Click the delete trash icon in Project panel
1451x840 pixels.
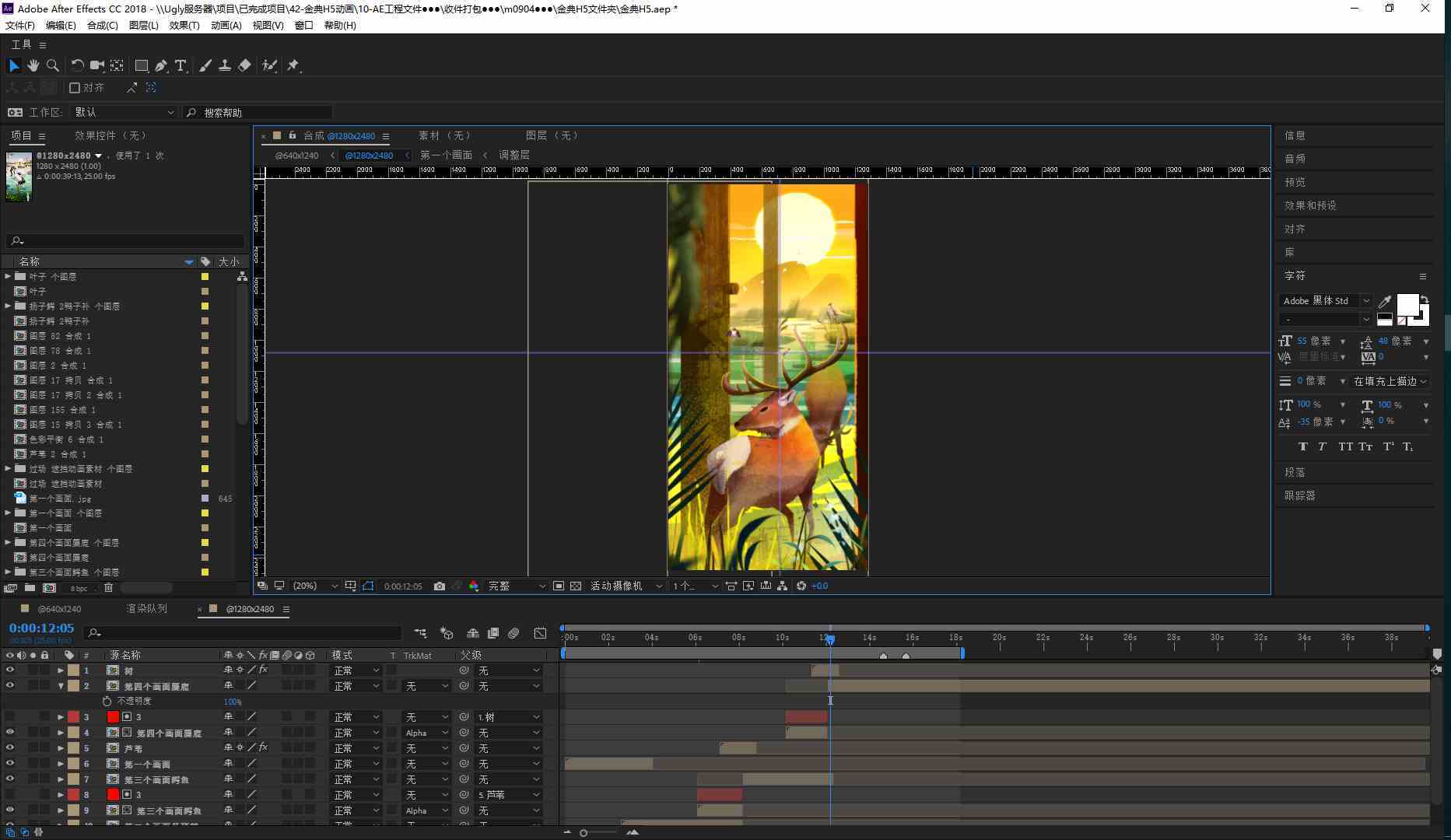(x=108, y=588)
